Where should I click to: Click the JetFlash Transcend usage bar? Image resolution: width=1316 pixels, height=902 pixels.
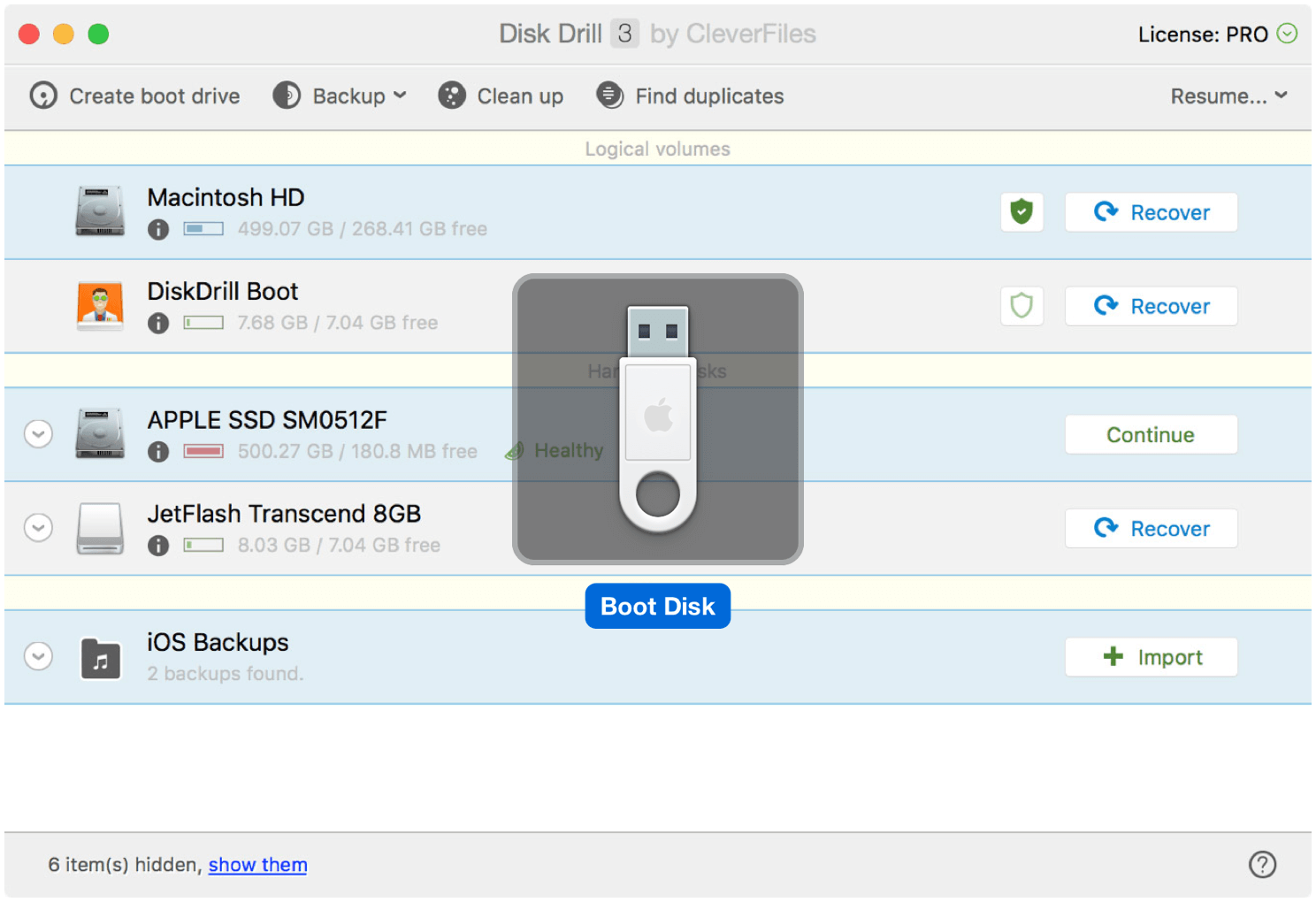(x=203, y=545)
